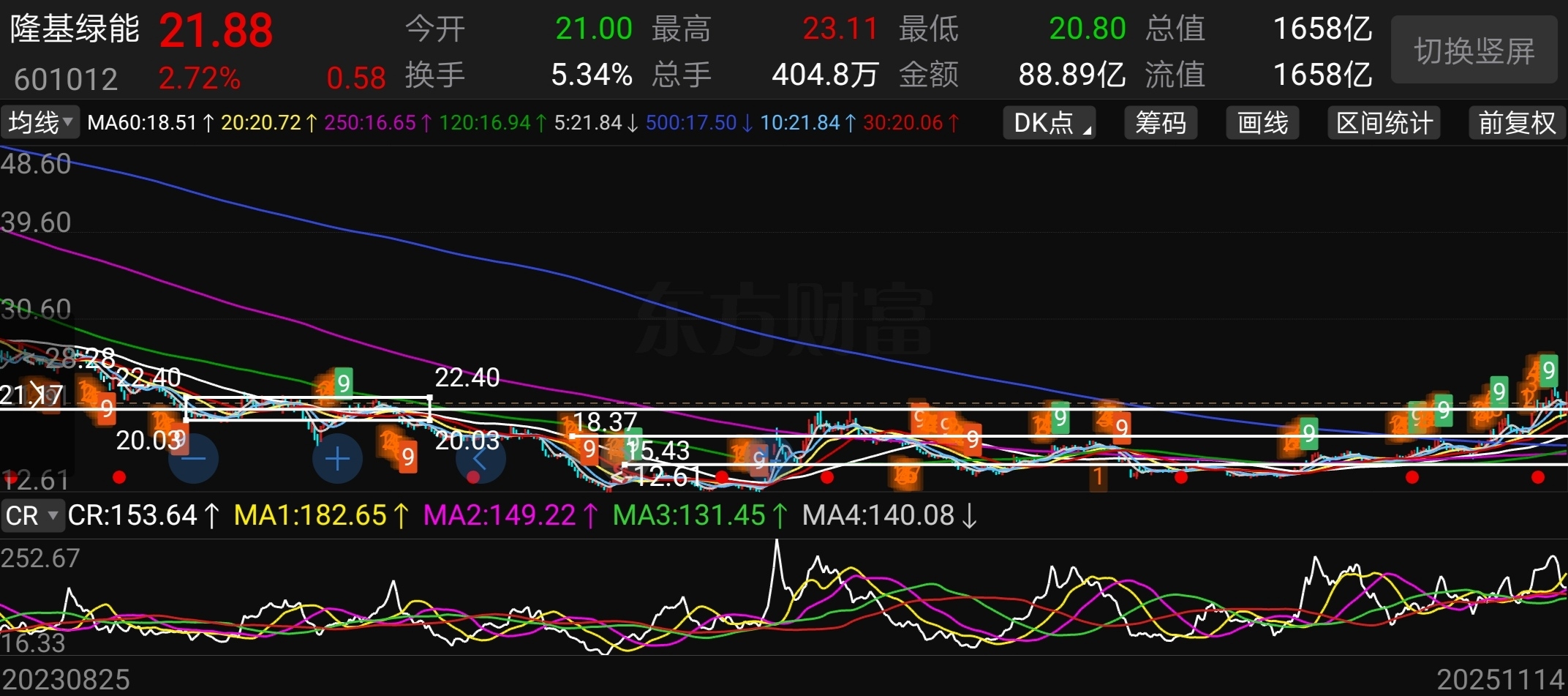Click the start date 20230825

coord(66,680)
